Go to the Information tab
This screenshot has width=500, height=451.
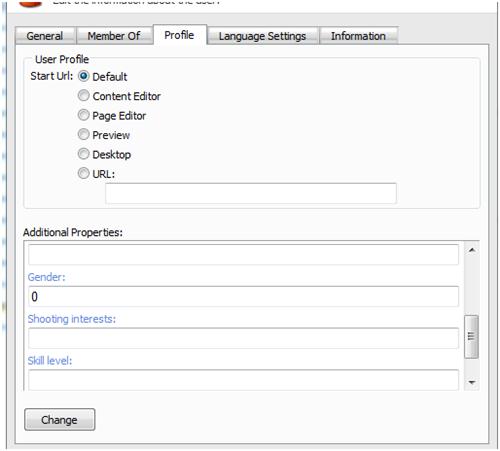point(359,36)
